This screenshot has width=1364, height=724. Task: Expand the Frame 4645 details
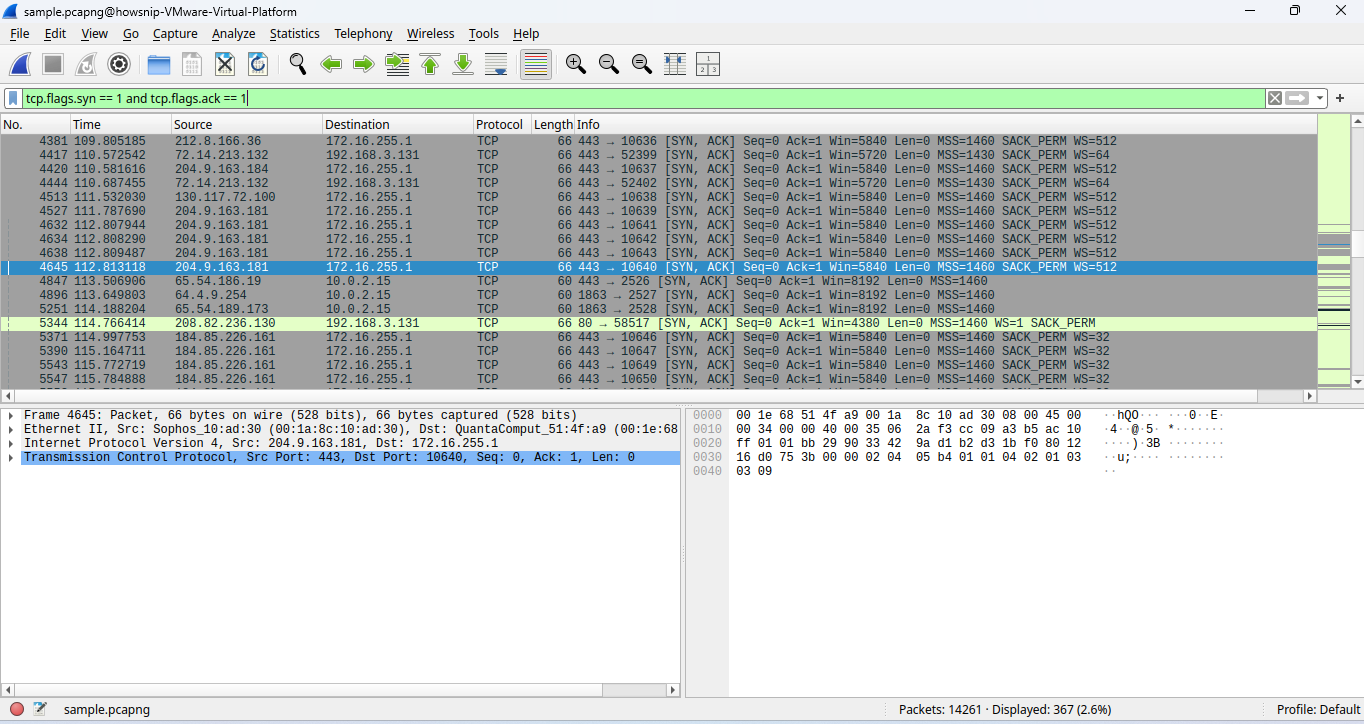click(10, 415)
